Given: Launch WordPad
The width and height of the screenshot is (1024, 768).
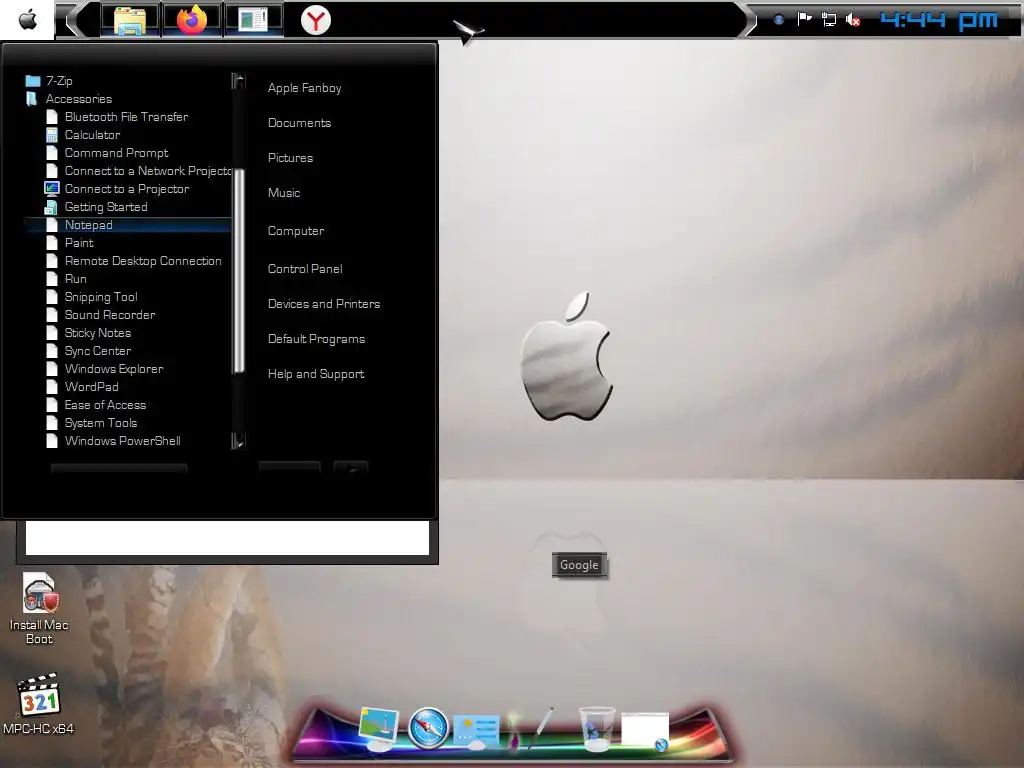Looking at the screenshot, I should tap(91, 387).
